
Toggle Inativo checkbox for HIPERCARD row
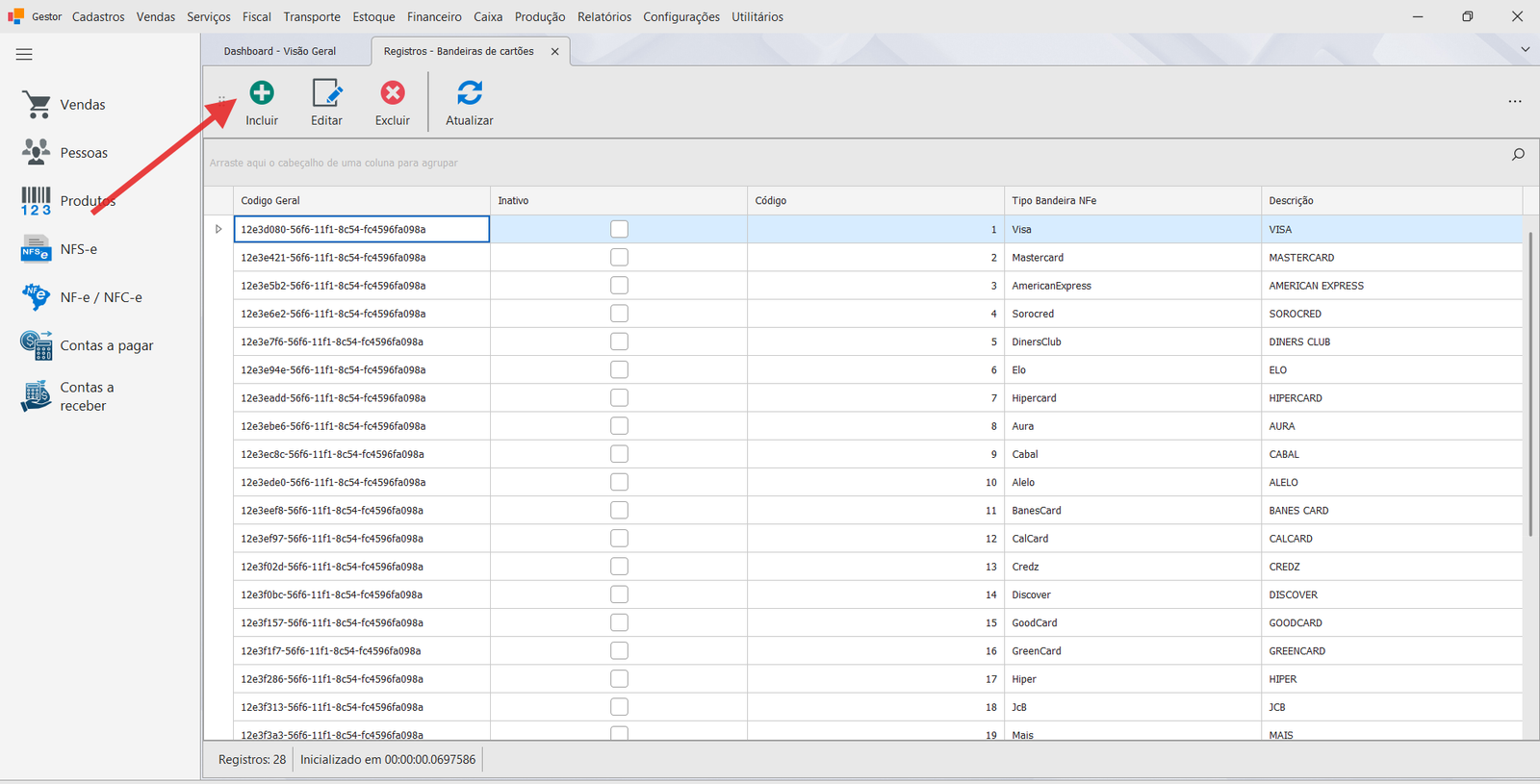[619, 397]
